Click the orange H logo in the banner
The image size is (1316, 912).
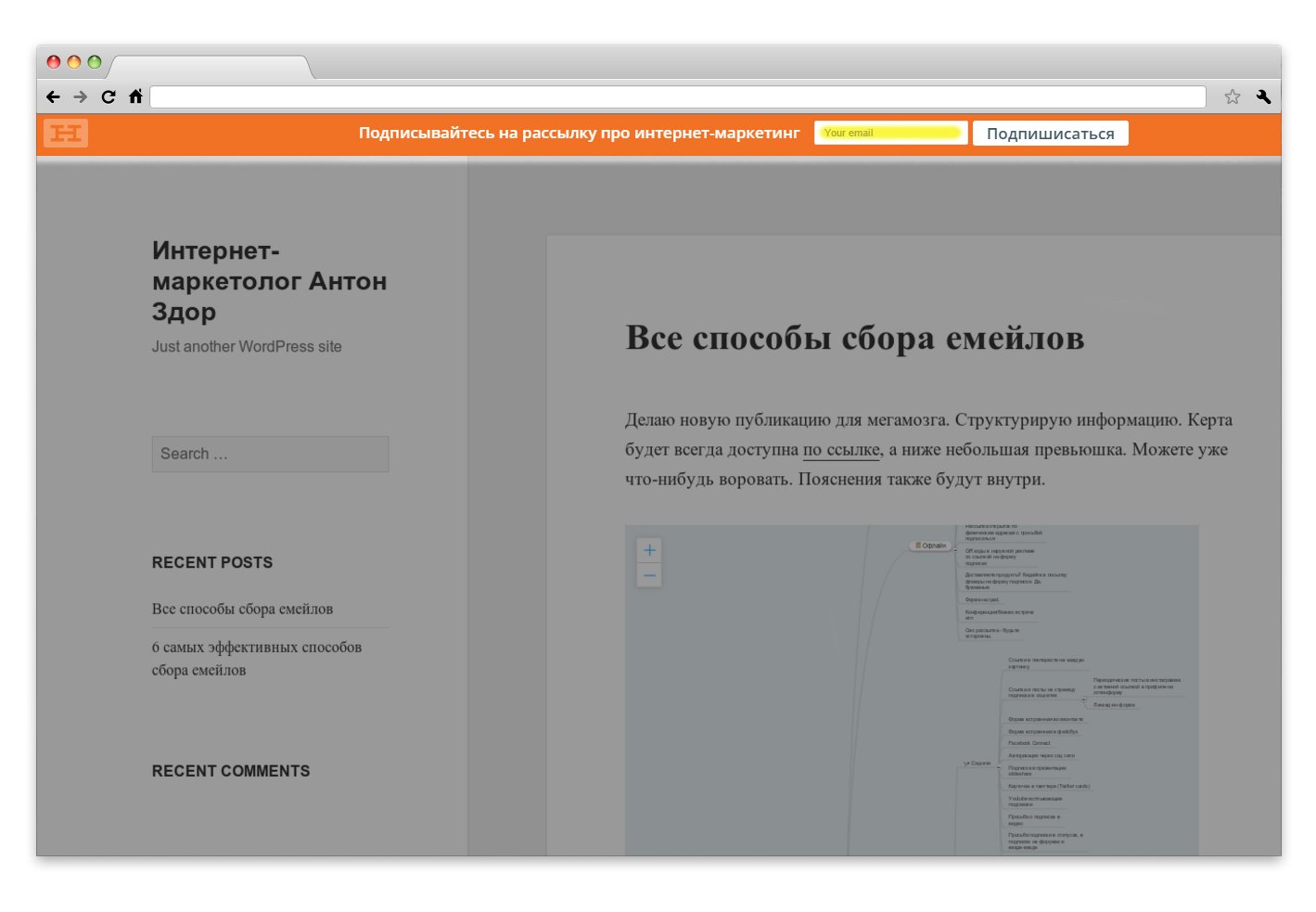click(x=65, y=133)
